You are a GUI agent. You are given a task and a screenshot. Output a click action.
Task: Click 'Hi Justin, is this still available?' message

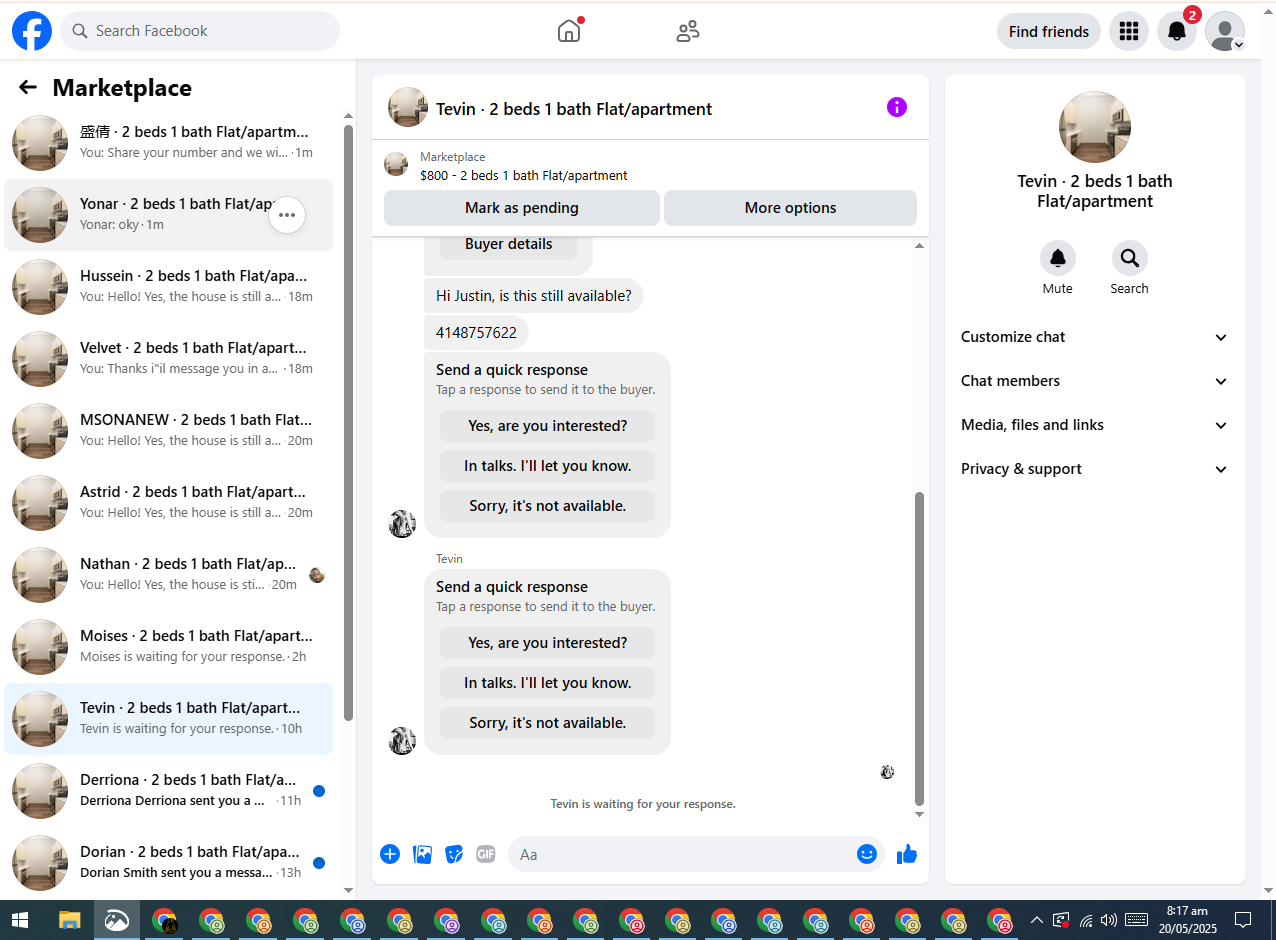534,296
